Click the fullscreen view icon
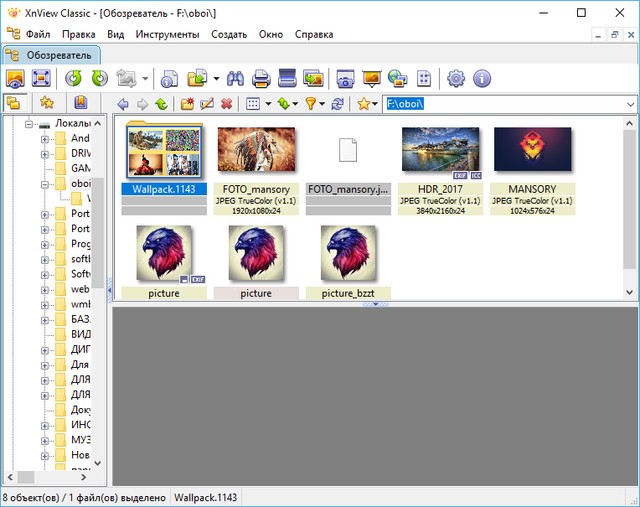Viewport: 640px width, 507px height. [x=41, y=78]
